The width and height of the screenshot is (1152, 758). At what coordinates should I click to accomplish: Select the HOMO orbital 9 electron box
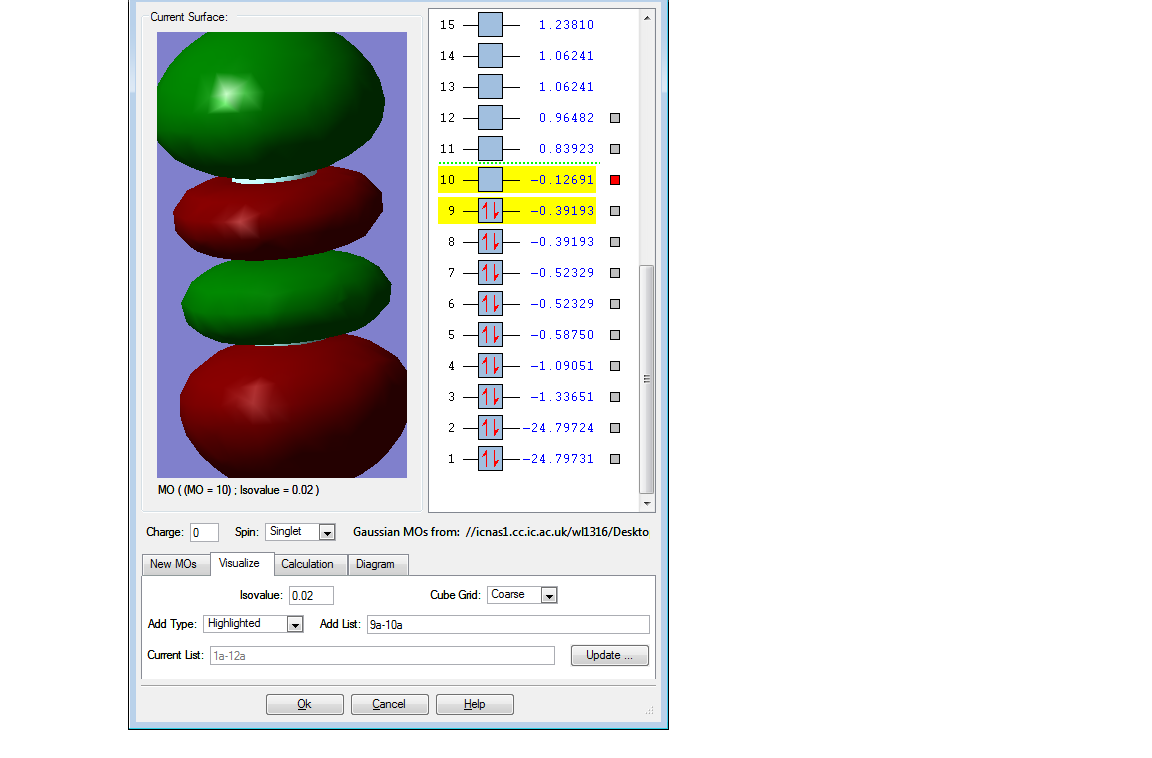490,211
